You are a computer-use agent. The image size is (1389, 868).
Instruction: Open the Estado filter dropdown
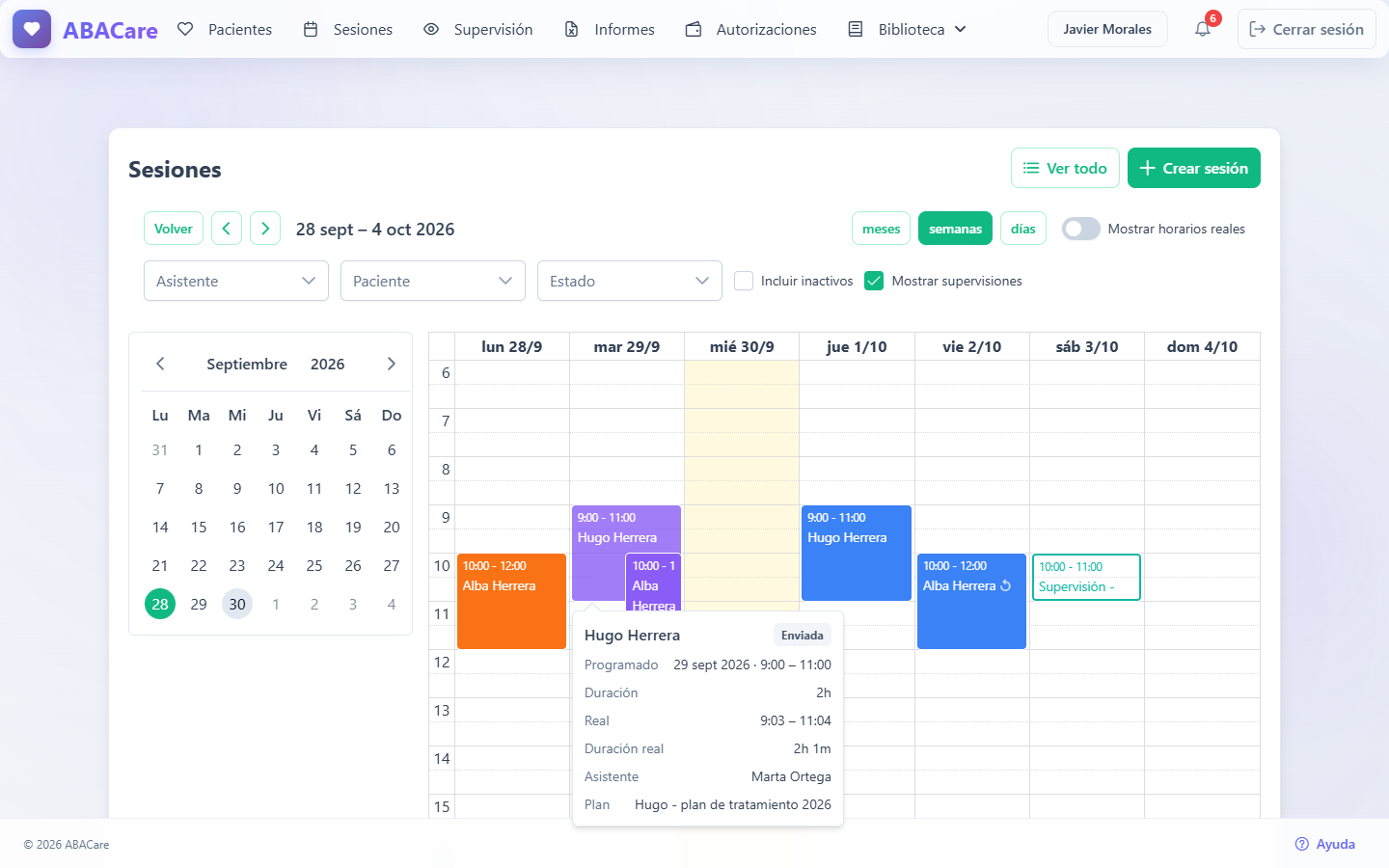630,281
